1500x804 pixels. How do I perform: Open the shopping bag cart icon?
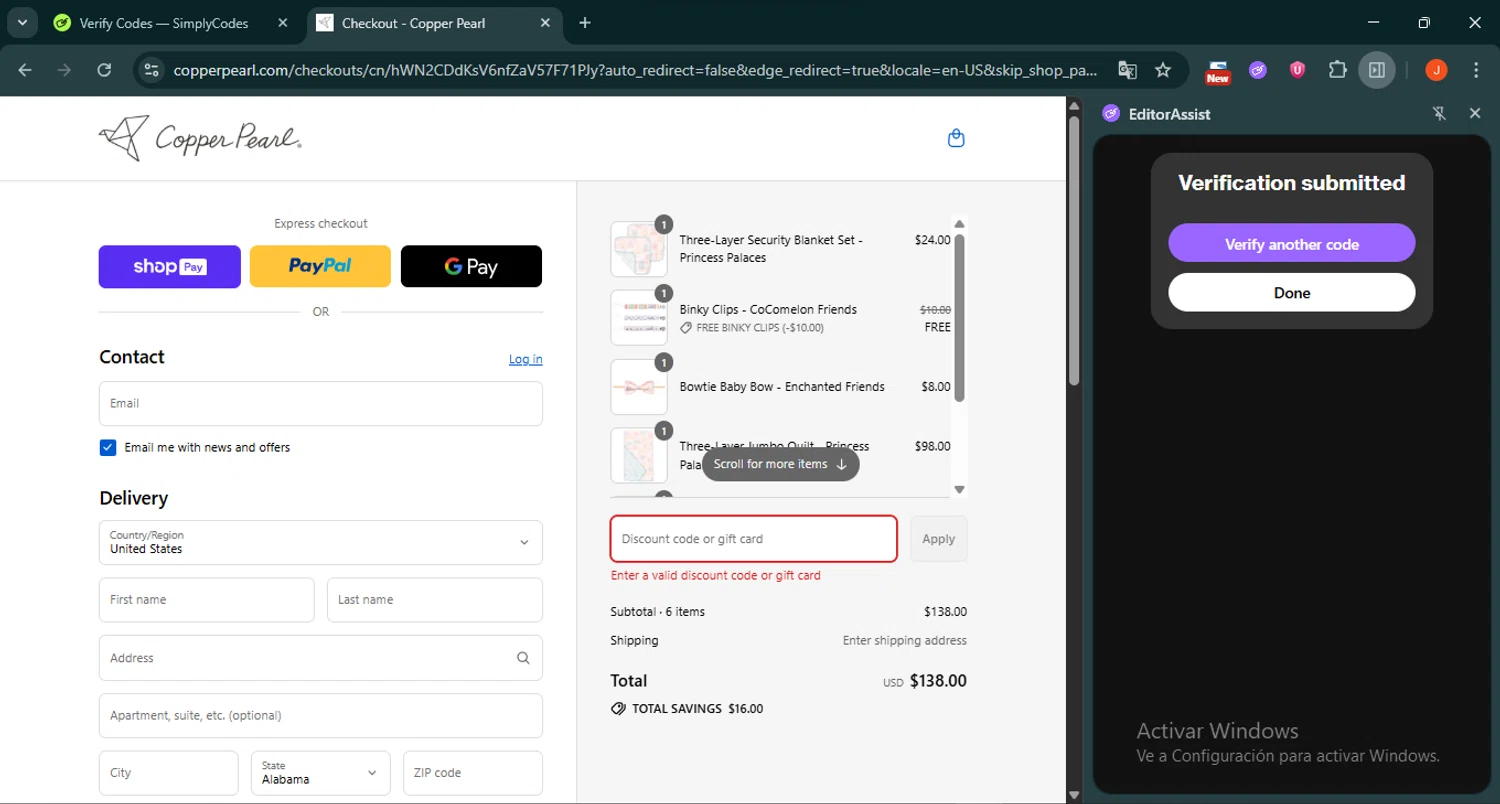pyautogui.click(x=956, y=138)
